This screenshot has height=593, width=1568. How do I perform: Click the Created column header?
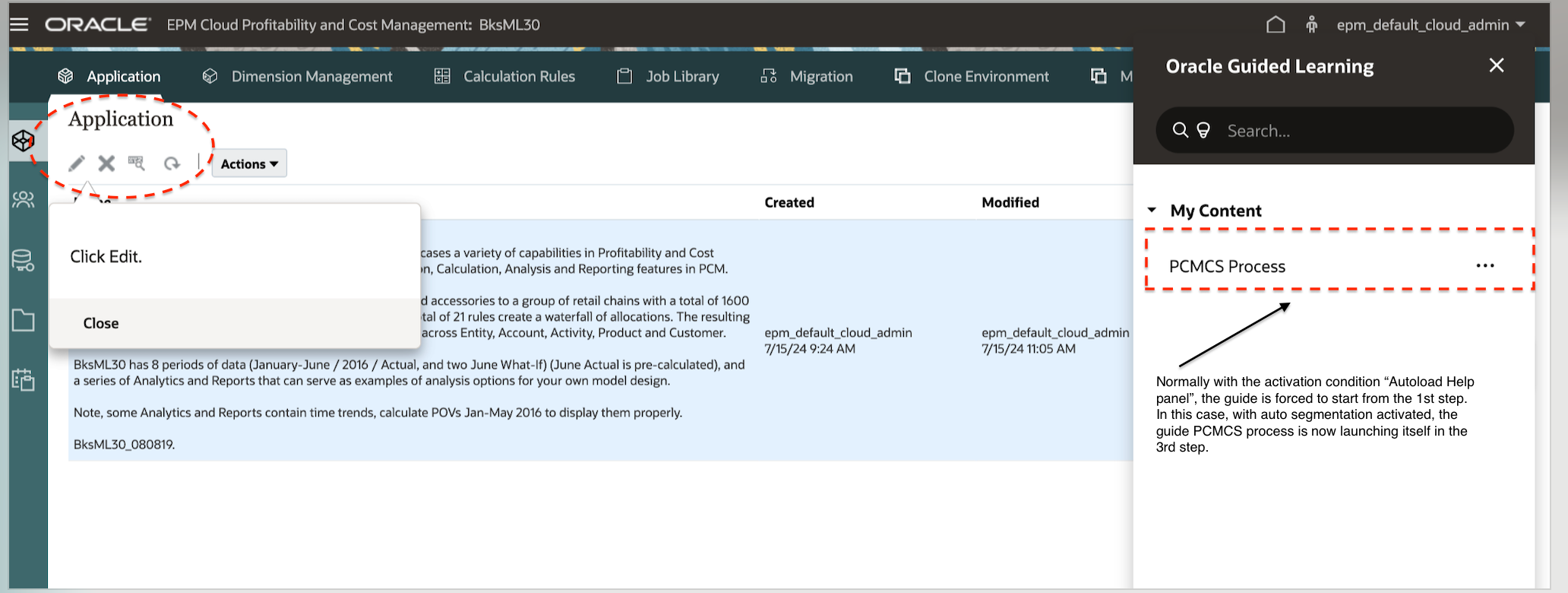[789, 202]
